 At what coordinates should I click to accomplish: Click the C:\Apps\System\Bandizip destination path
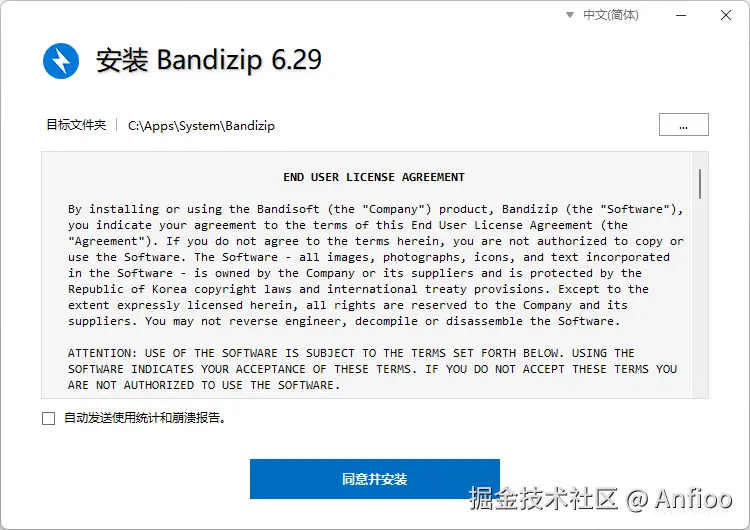[201, 126]
